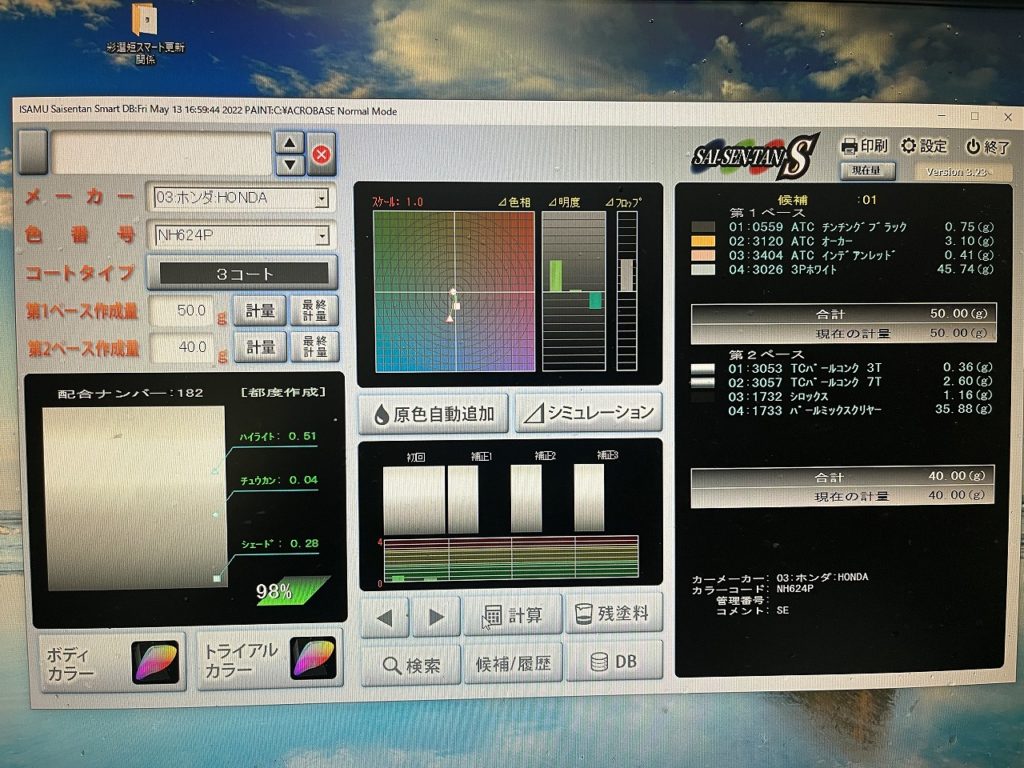The width and height of the screenshot is (1024, 768).
Task: Expand the メーカー HONDA dropdown
Action: [x=321, y=198]
